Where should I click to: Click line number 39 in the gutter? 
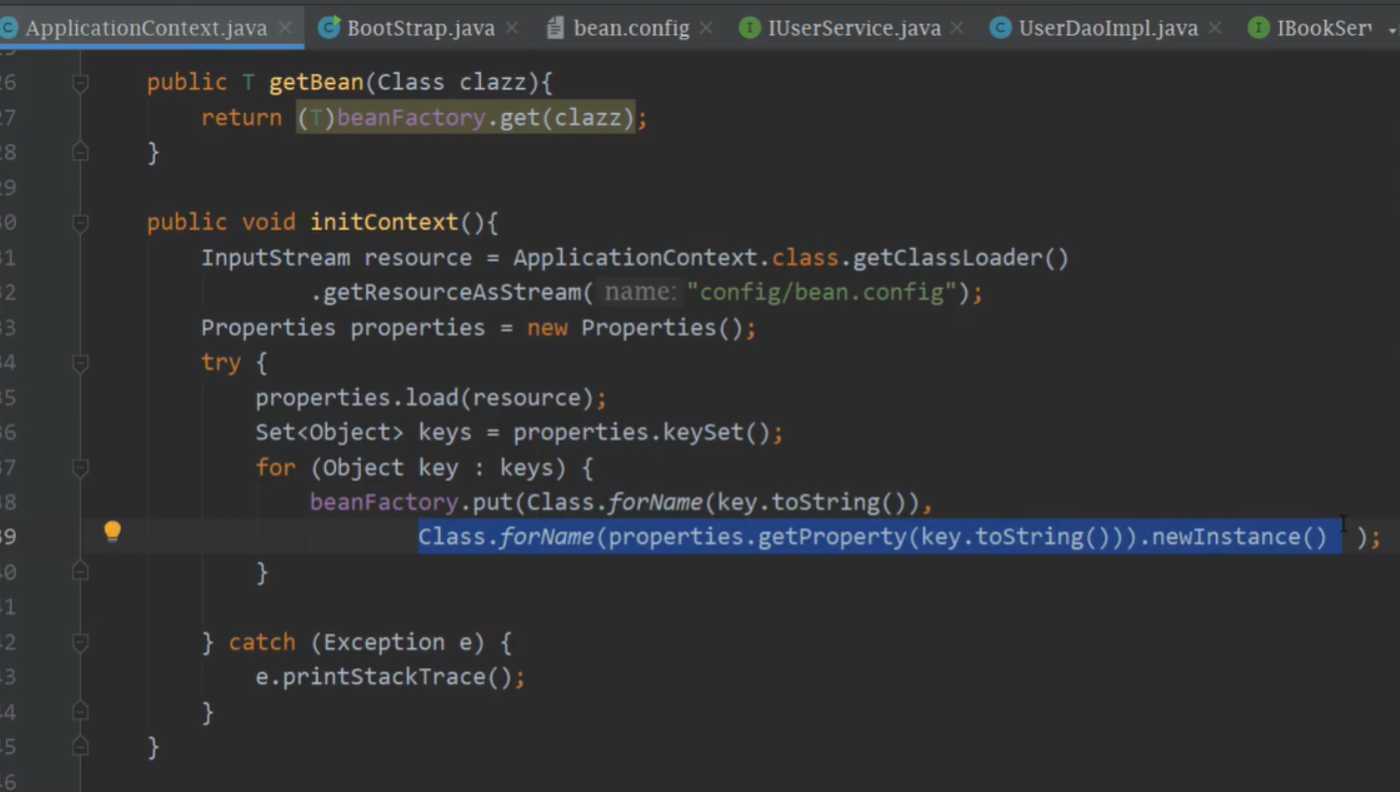(x=10, y=537)
